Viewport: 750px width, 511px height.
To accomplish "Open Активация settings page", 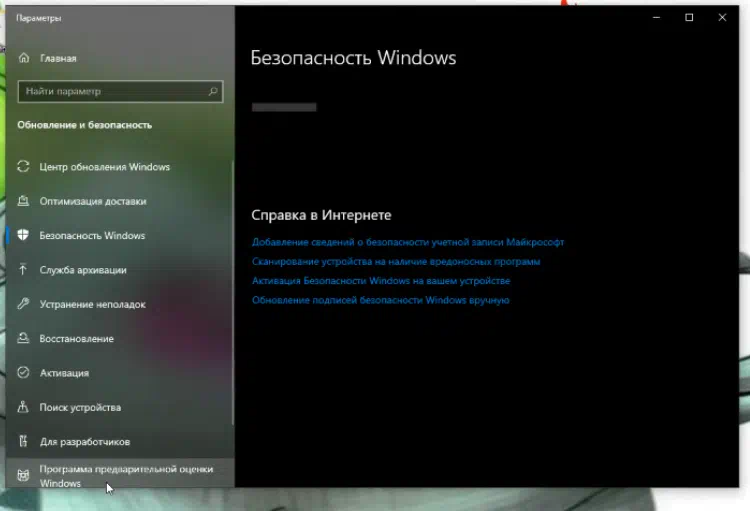I will 120,373.
